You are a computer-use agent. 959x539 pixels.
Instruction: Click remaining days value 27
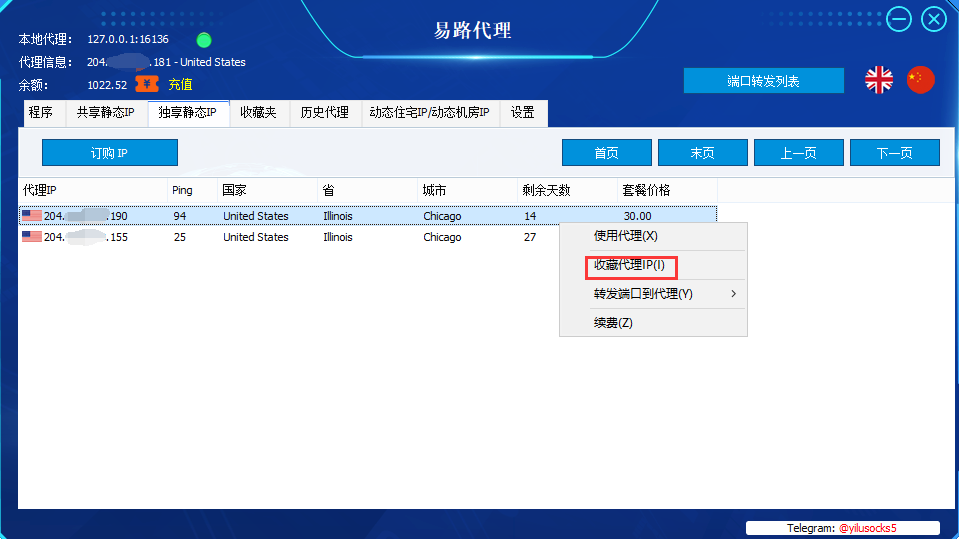530,237
